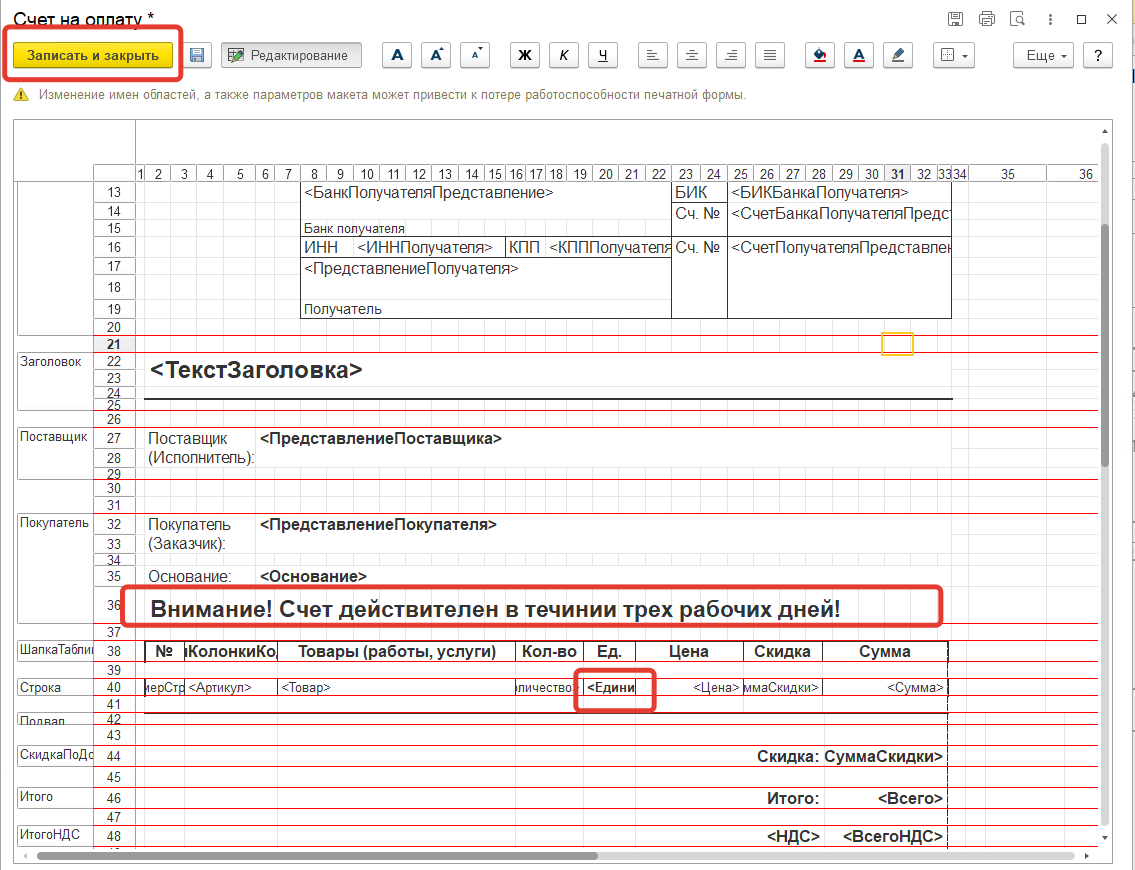Click the '<БИКБанкаПолучателя>' cell
1135x870 pixels.
coord(839,193)
